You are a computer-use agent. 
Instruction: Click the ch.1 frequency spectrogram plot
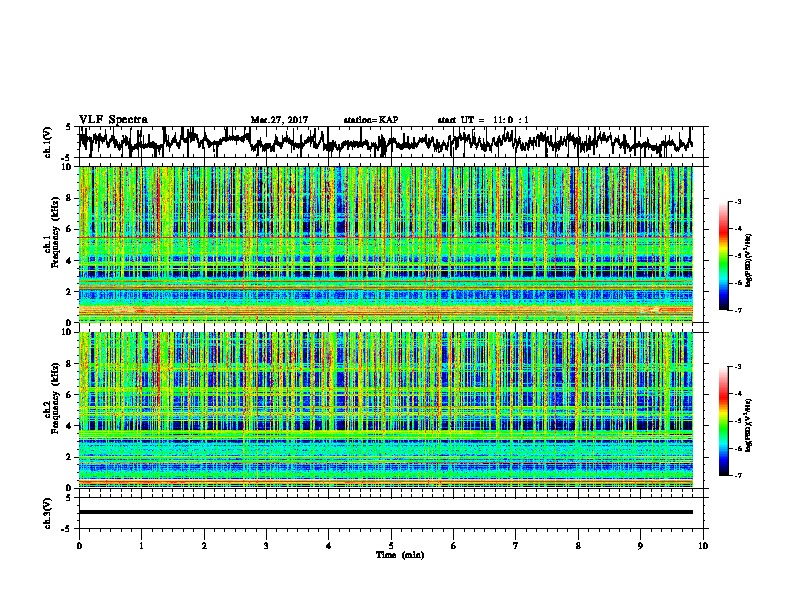tap(385, 244)
